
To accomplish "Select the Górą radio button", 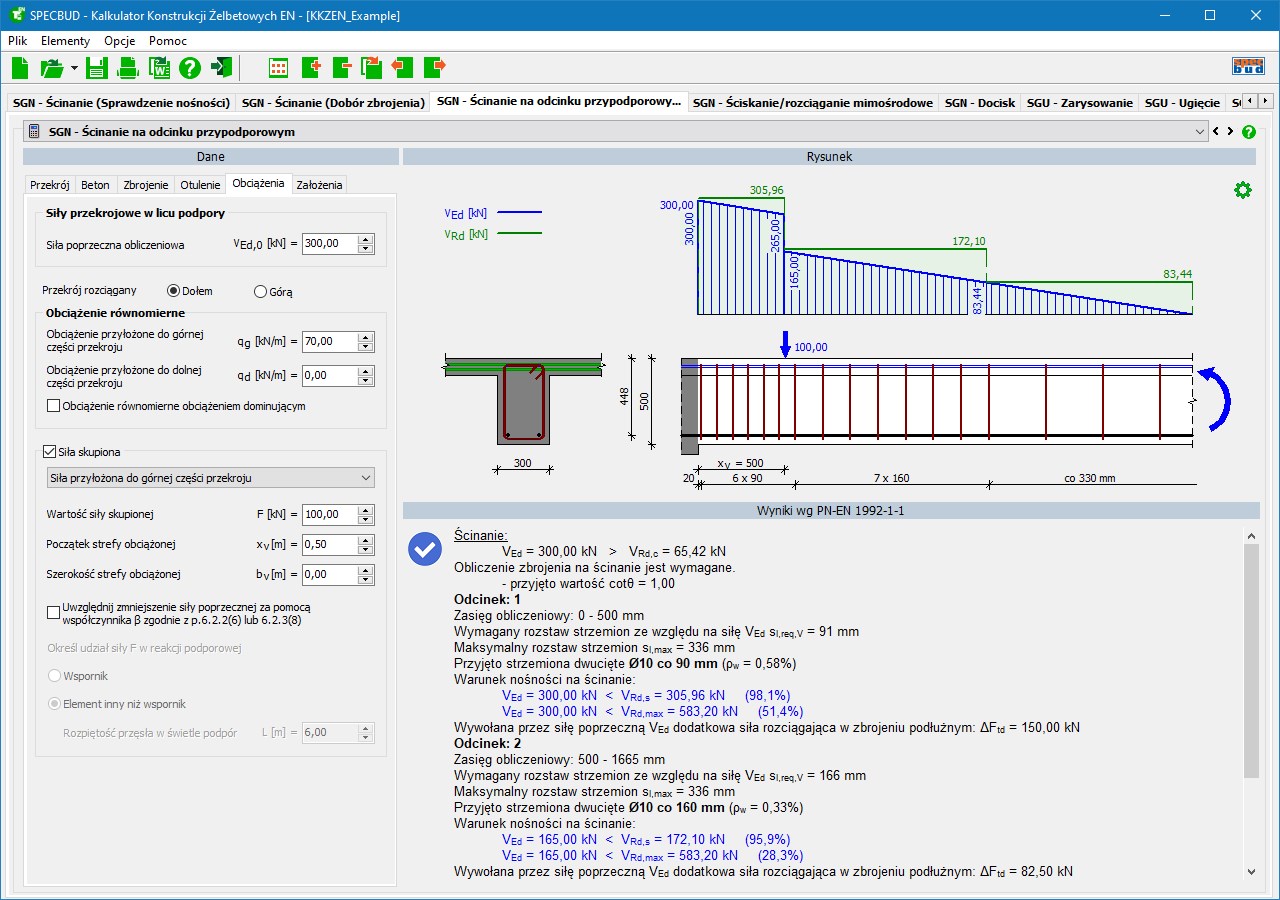I will [x=261, y=292].
